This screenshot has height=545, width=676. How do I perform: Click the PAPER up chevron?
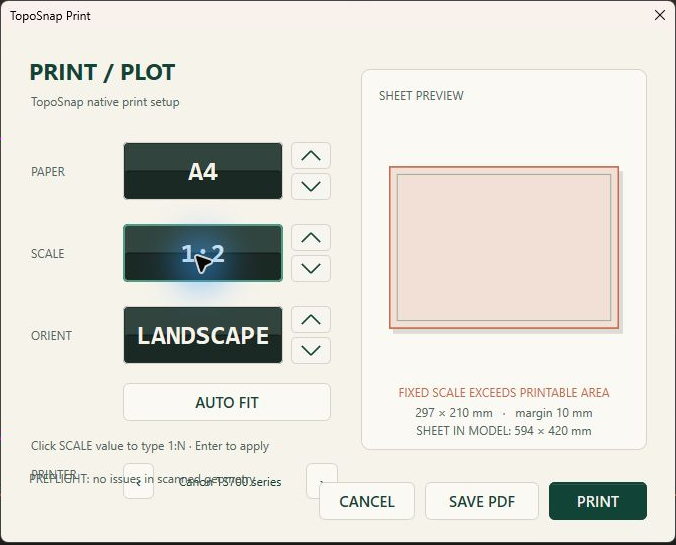pos(311,156)
